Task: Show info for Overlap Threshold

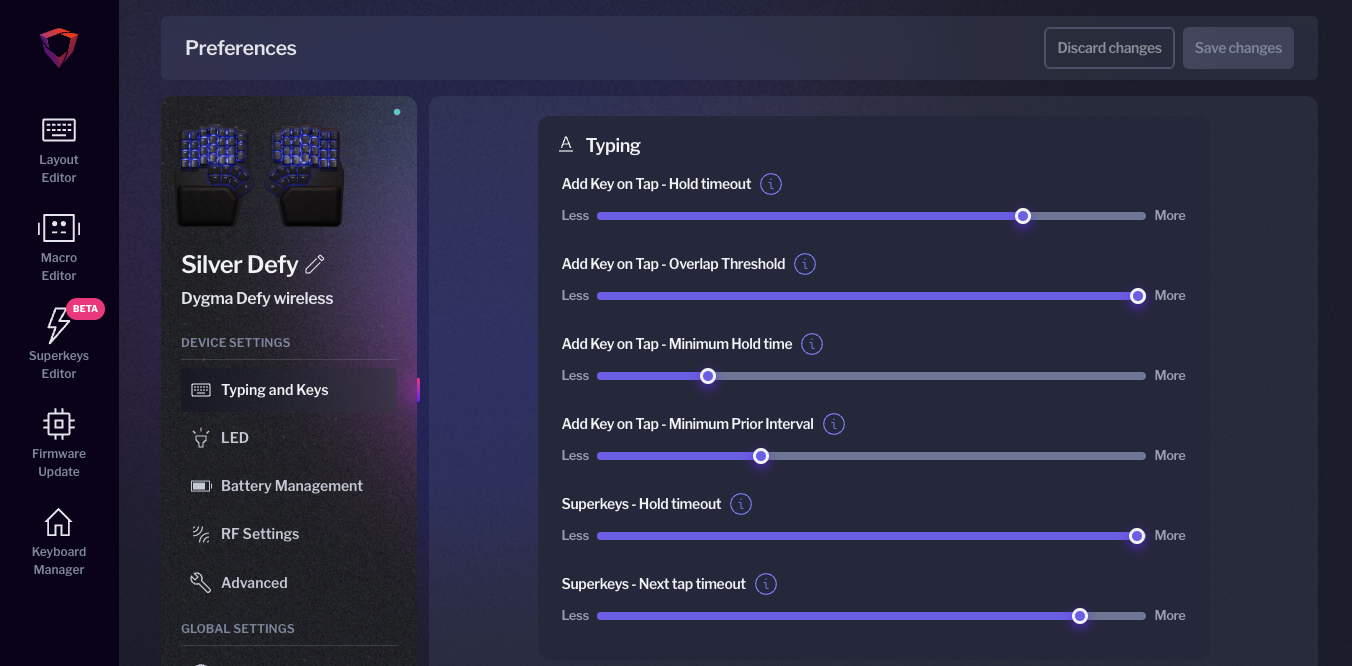Action: pos(805,264)
